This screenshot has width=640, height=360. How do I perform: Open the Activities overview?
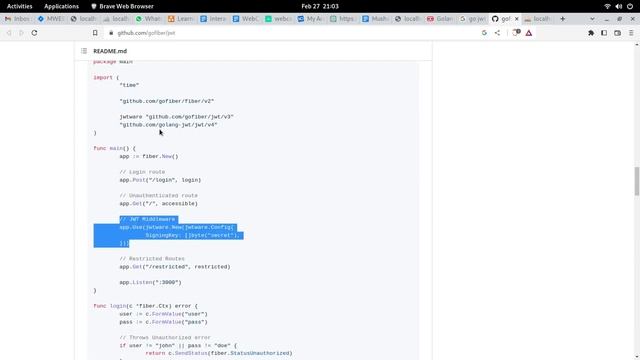pos(20,6)
